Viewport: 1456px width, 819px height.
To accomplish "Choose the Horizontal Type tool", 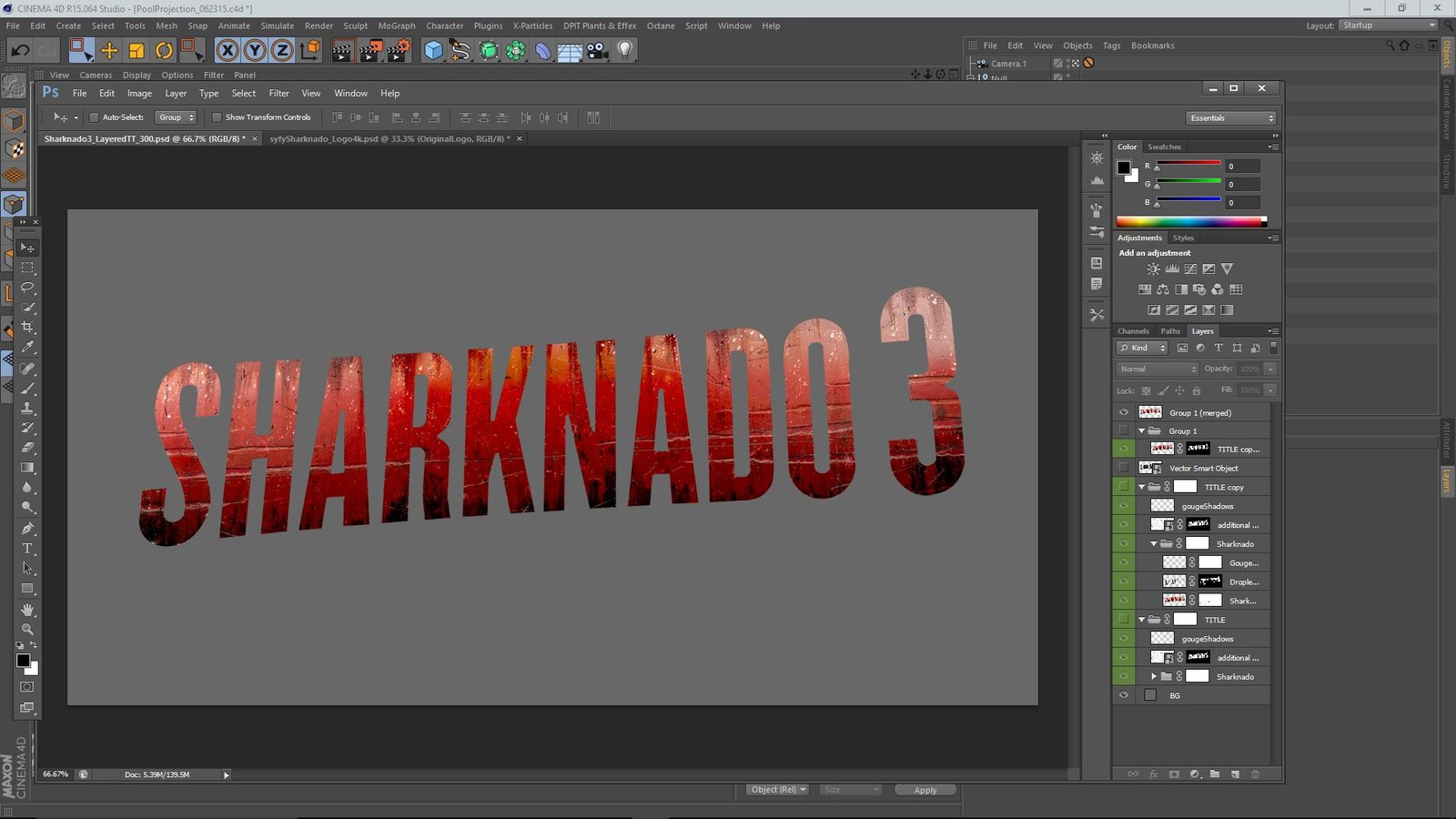I will coord(27,549).
